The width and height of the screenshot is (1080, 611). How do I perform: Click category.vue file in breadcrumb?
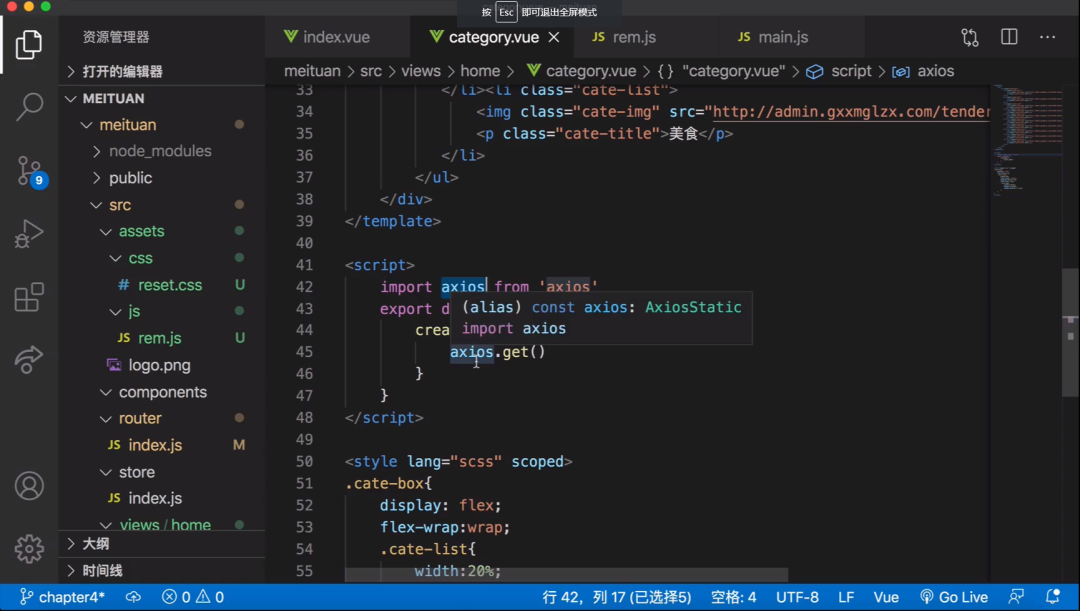[581, 71]
